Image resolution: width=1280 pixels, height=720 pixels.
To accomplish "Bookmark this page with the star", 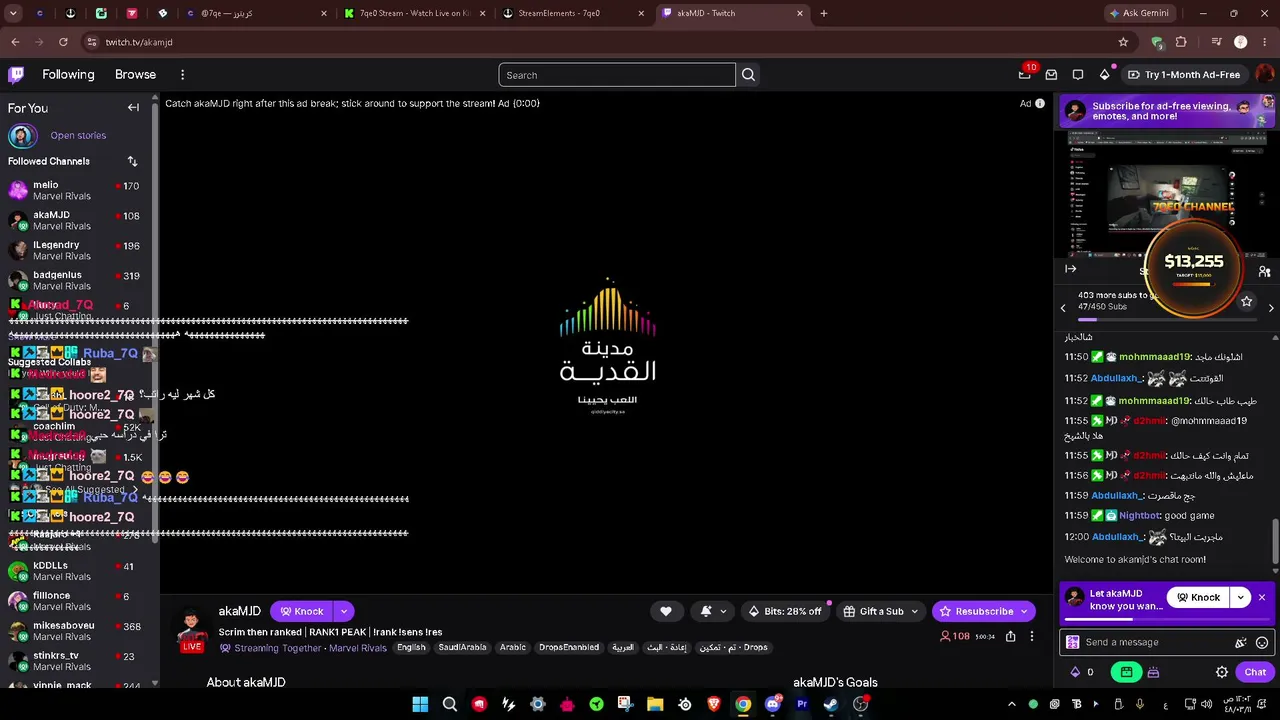I will click(x=1123, y=42).
